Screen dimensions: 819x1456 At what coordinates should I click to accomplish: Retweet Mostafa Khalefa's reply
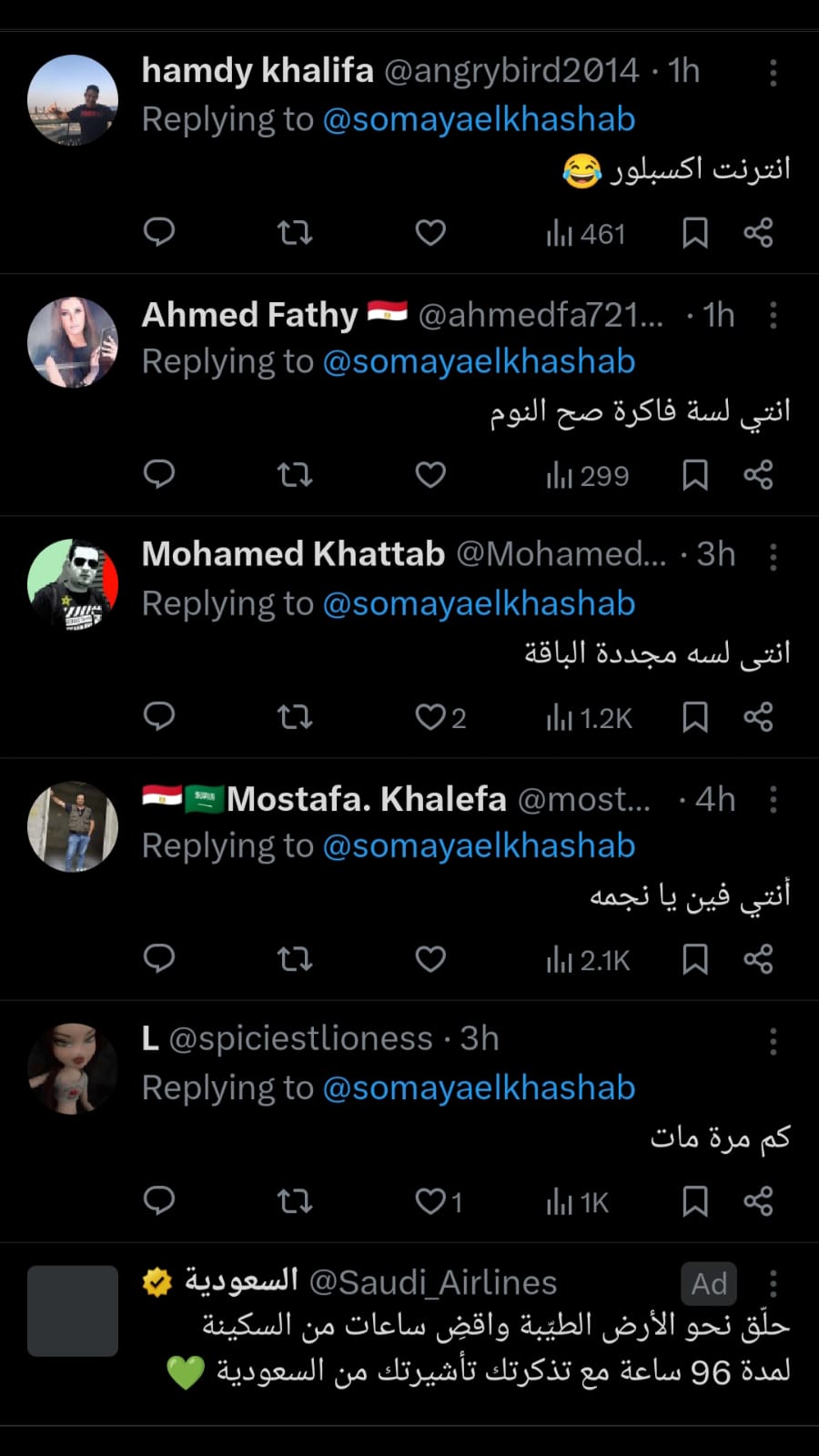(x=295, y=959)
